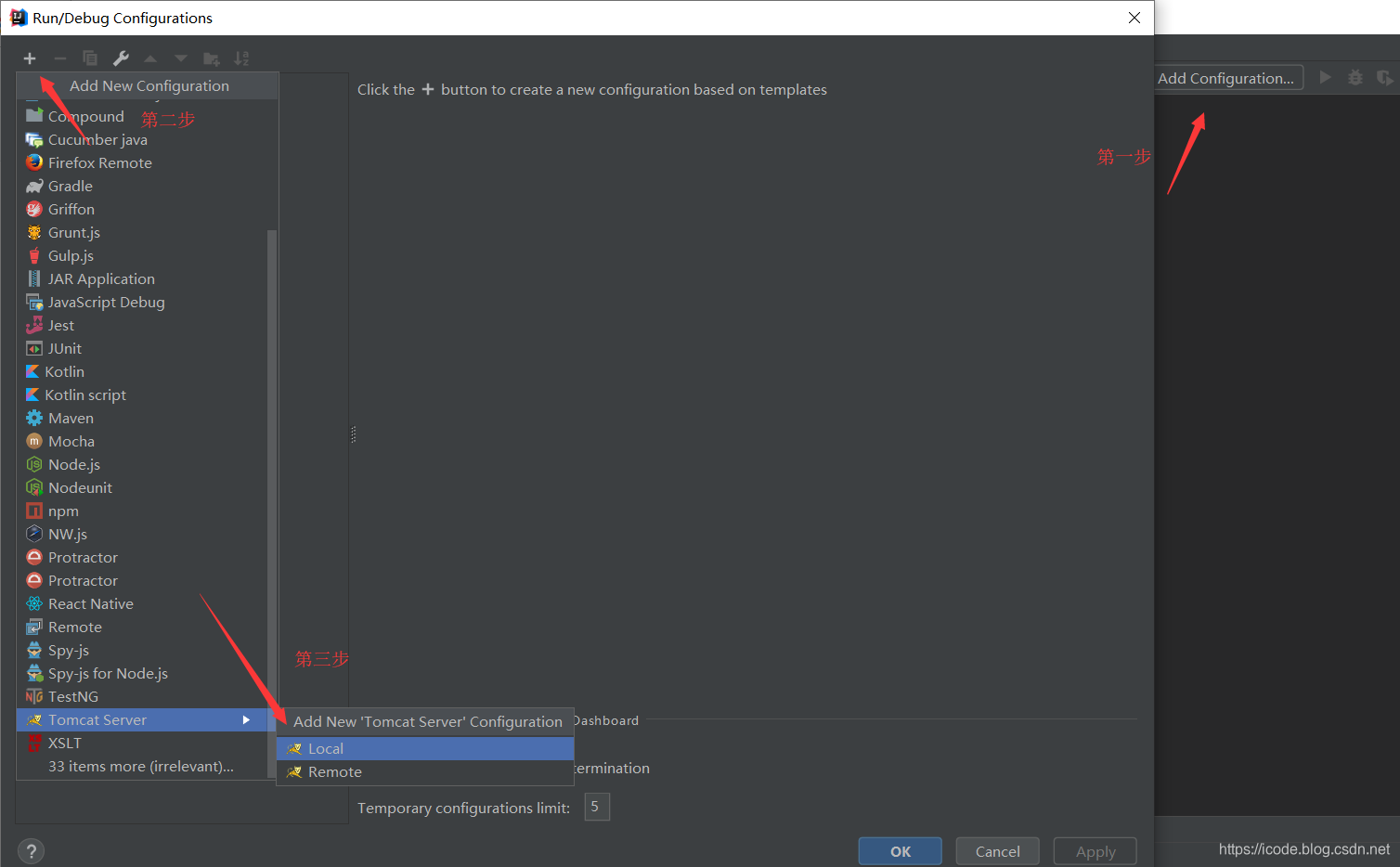The width and height of the screenshot is (1400, 867).
Task: Click the Apply button
Action: click(x=1095, y=851)
